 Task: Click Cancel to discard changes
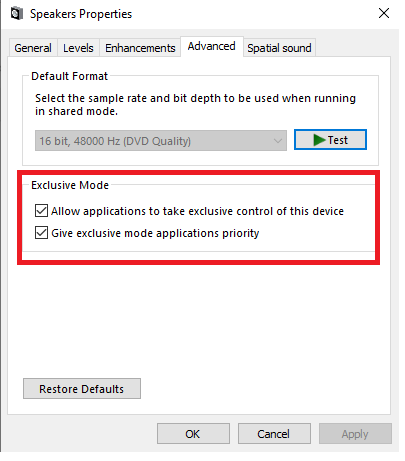(x=274, y=434)
